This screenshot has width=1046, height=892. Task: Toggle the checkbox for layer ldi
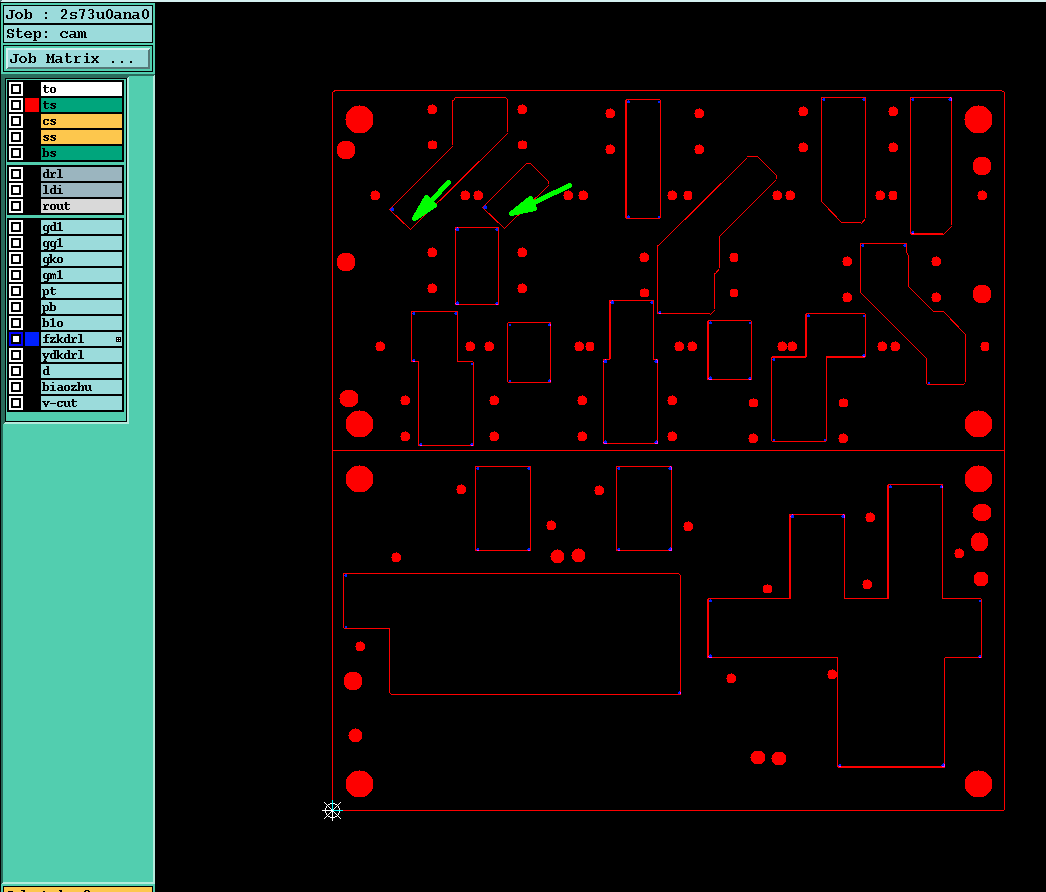16,189
